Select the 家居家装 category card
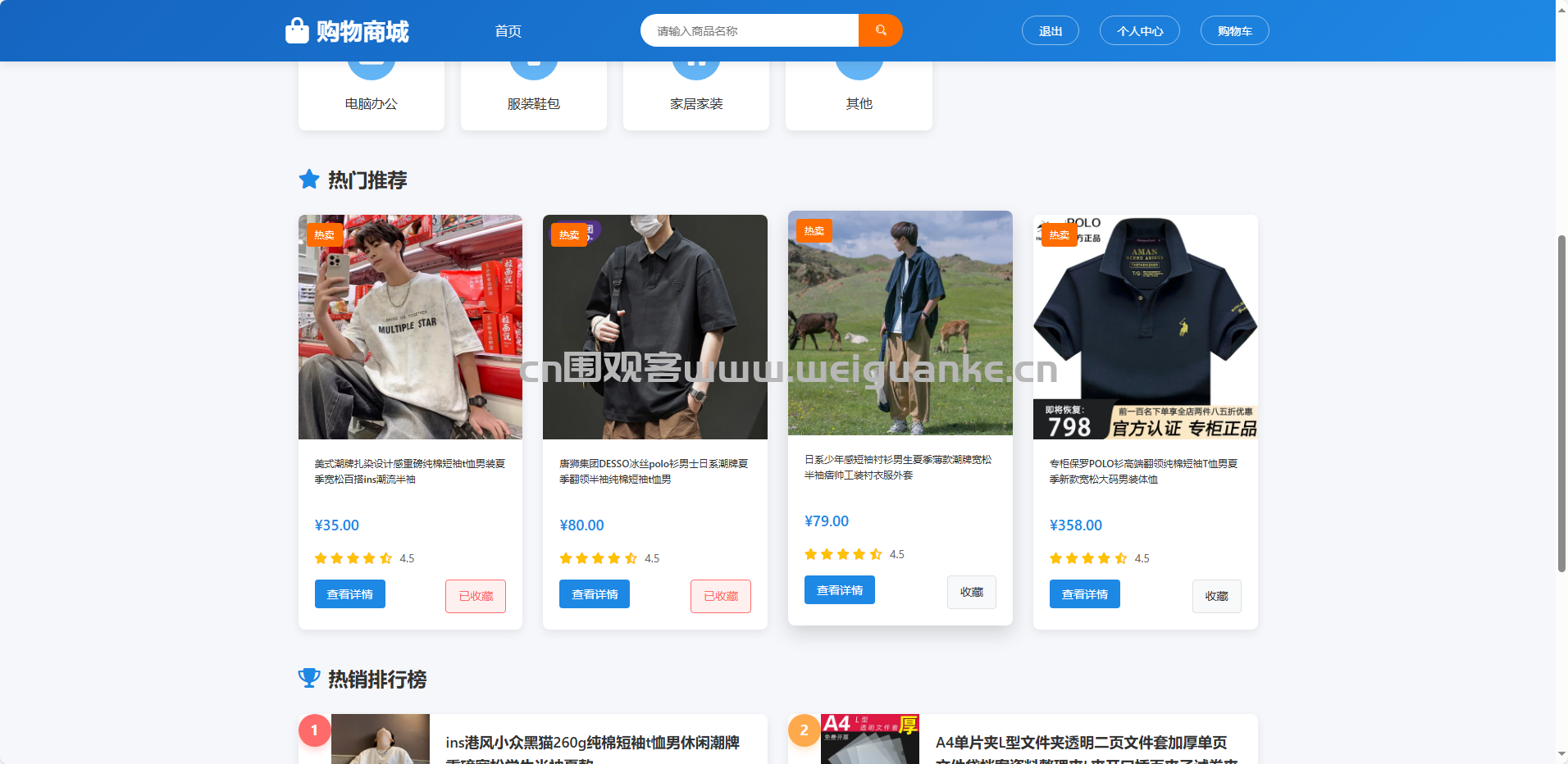The image size is (1568, 764). click(696, 95)
